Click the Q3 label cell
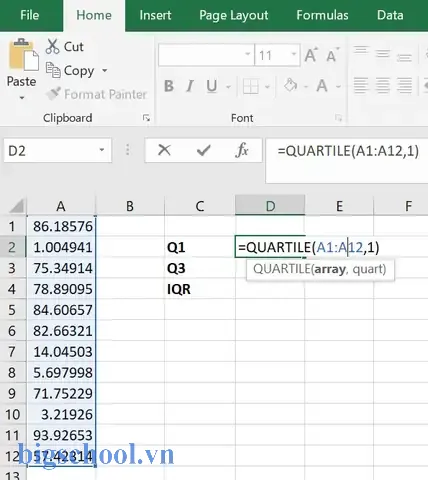Screen dimensions: 428x480 [x=200, y=268]
